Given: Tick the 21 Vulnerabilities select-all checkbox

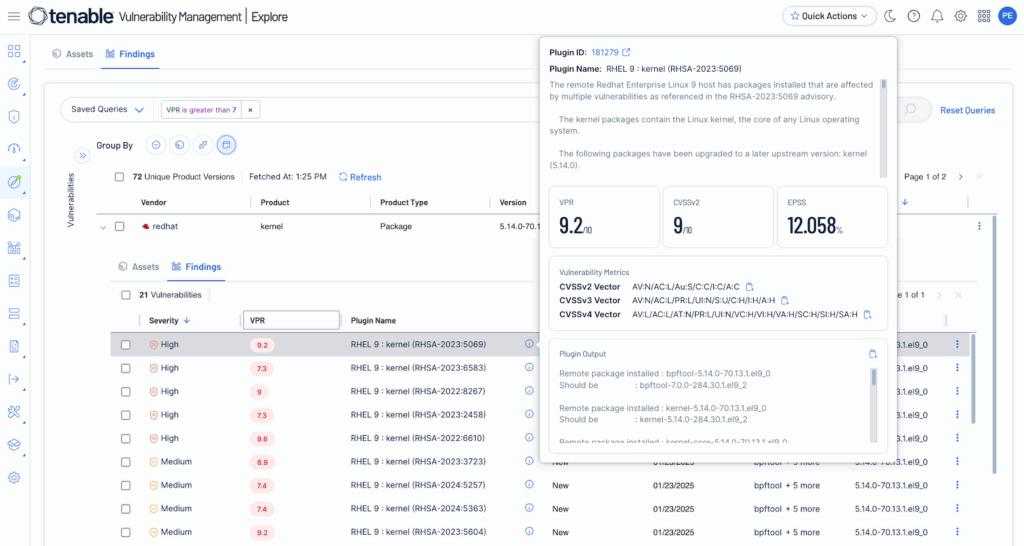Looking at the screenshot, I should (x=125, y=295).
